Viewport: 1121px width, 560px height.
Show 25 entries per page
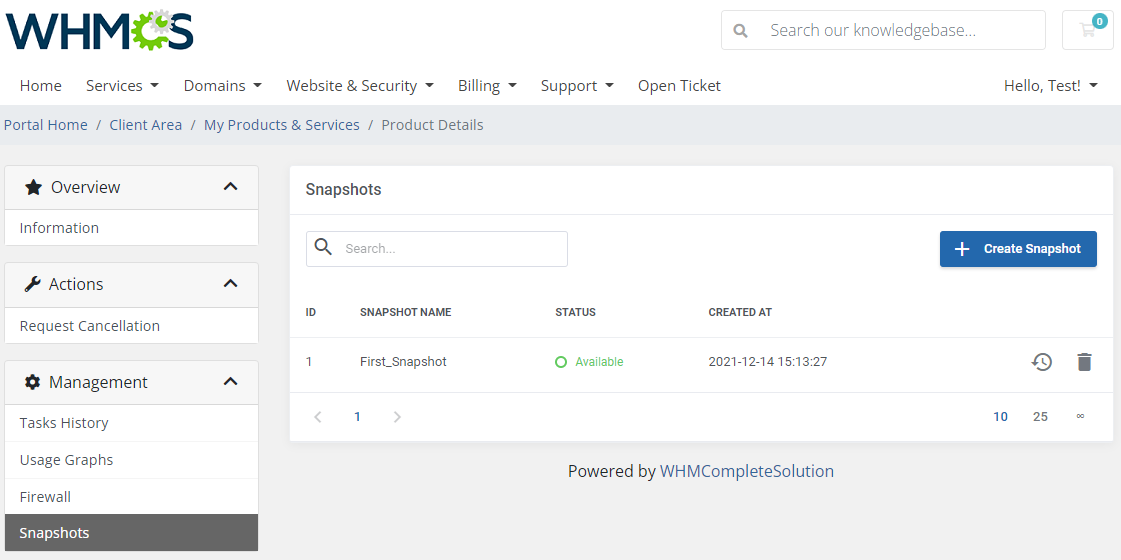[1040, 417]
